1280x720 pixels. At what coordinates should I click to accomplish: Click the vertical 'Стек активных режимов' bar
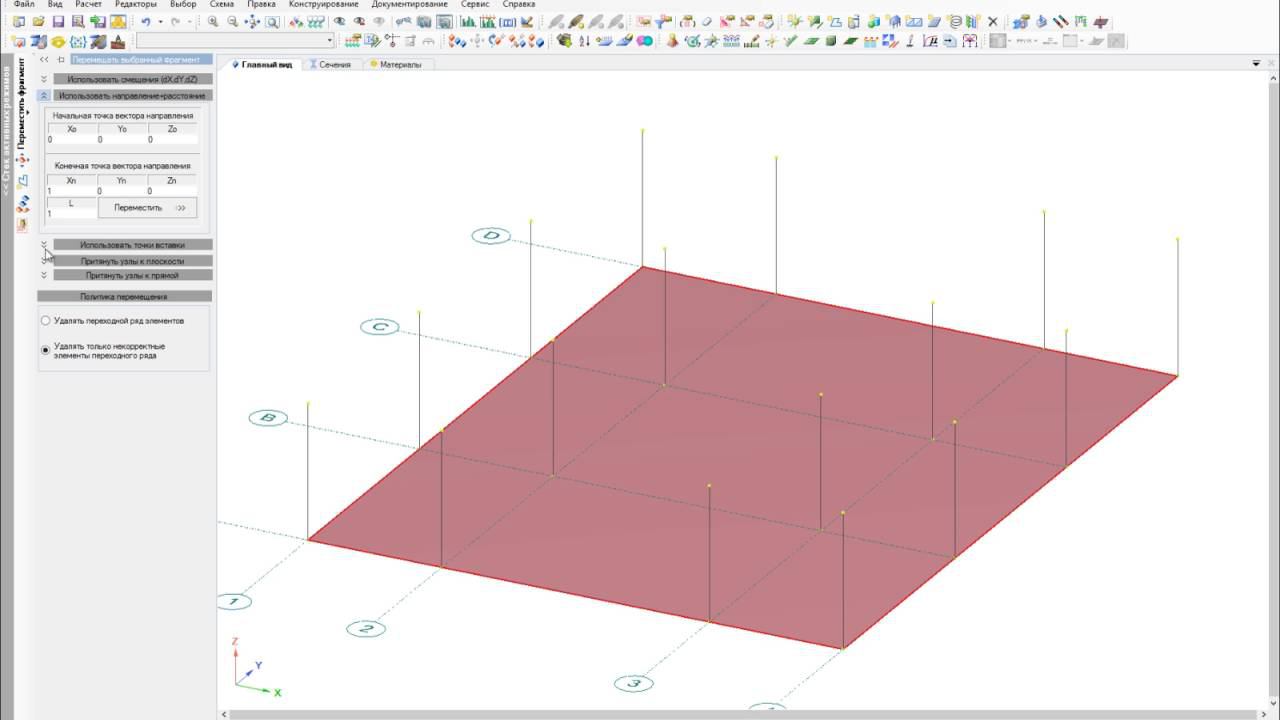(7, 130)
